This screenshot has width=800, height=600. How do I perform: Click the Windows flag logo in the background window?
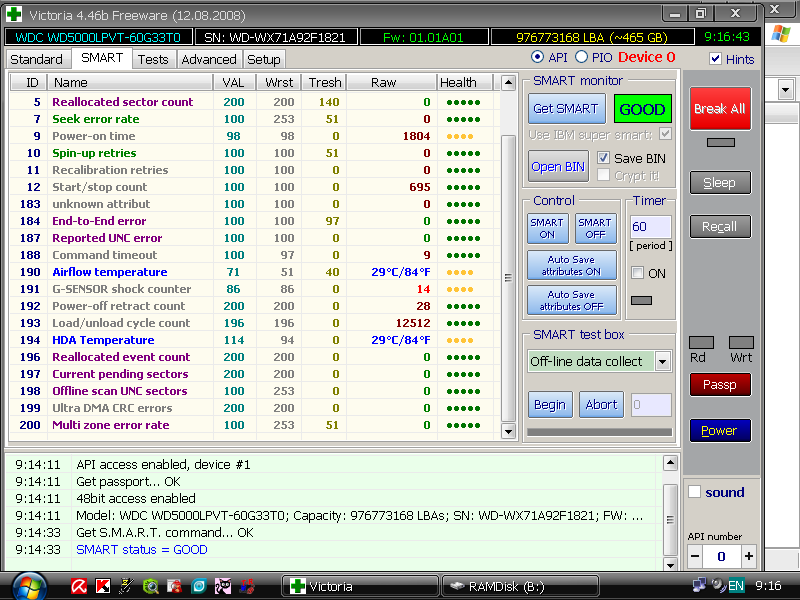click(781, 34)
